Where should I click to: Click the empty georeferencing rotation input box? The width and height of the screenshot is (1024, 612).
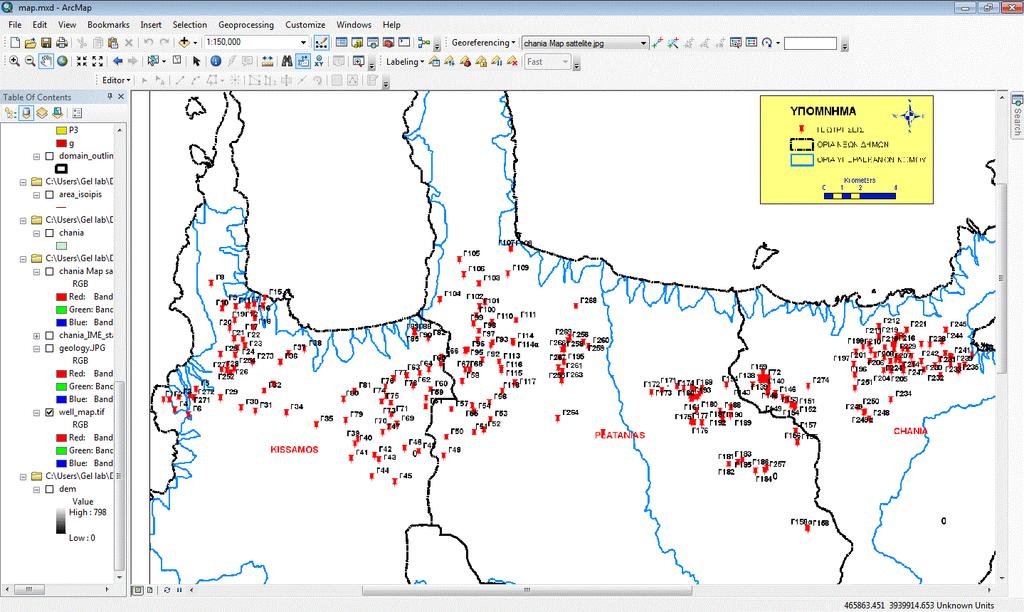click(810, 43)
